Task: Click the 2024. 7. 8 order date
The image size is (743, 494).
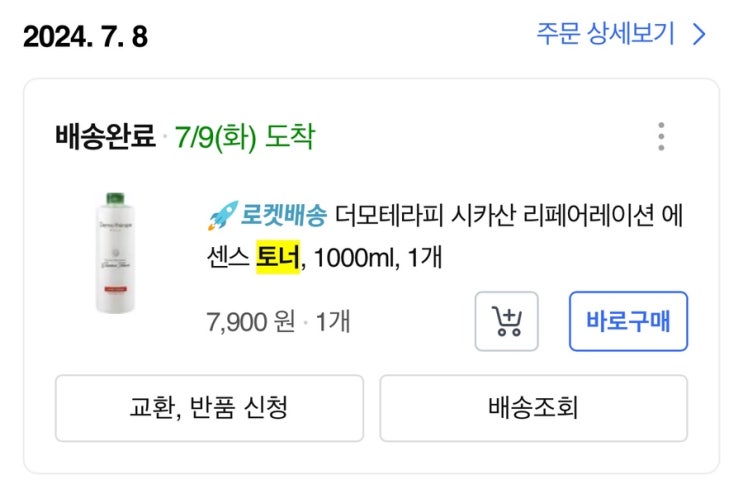Action: 84,37
